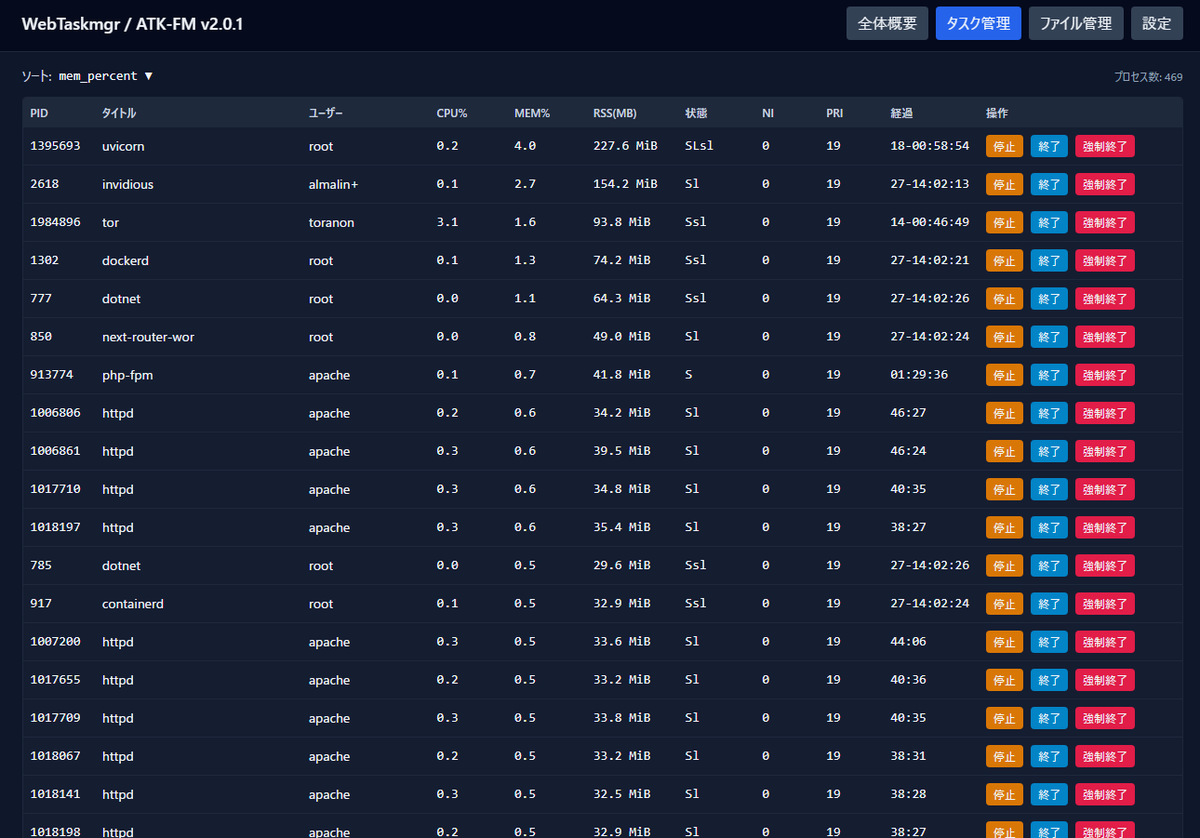Click 強制終了 for the php-fpm process
The height and width of the screenshot is (838, 1200).
[1105, 375]
